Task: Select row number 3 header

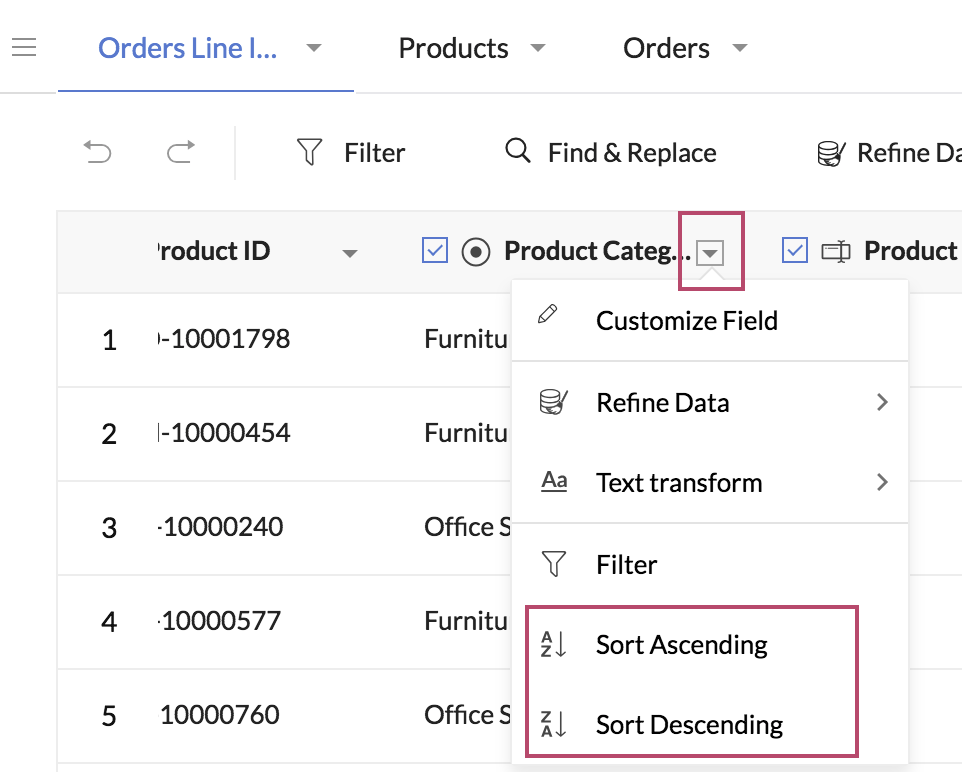Action: pos(109,528)
